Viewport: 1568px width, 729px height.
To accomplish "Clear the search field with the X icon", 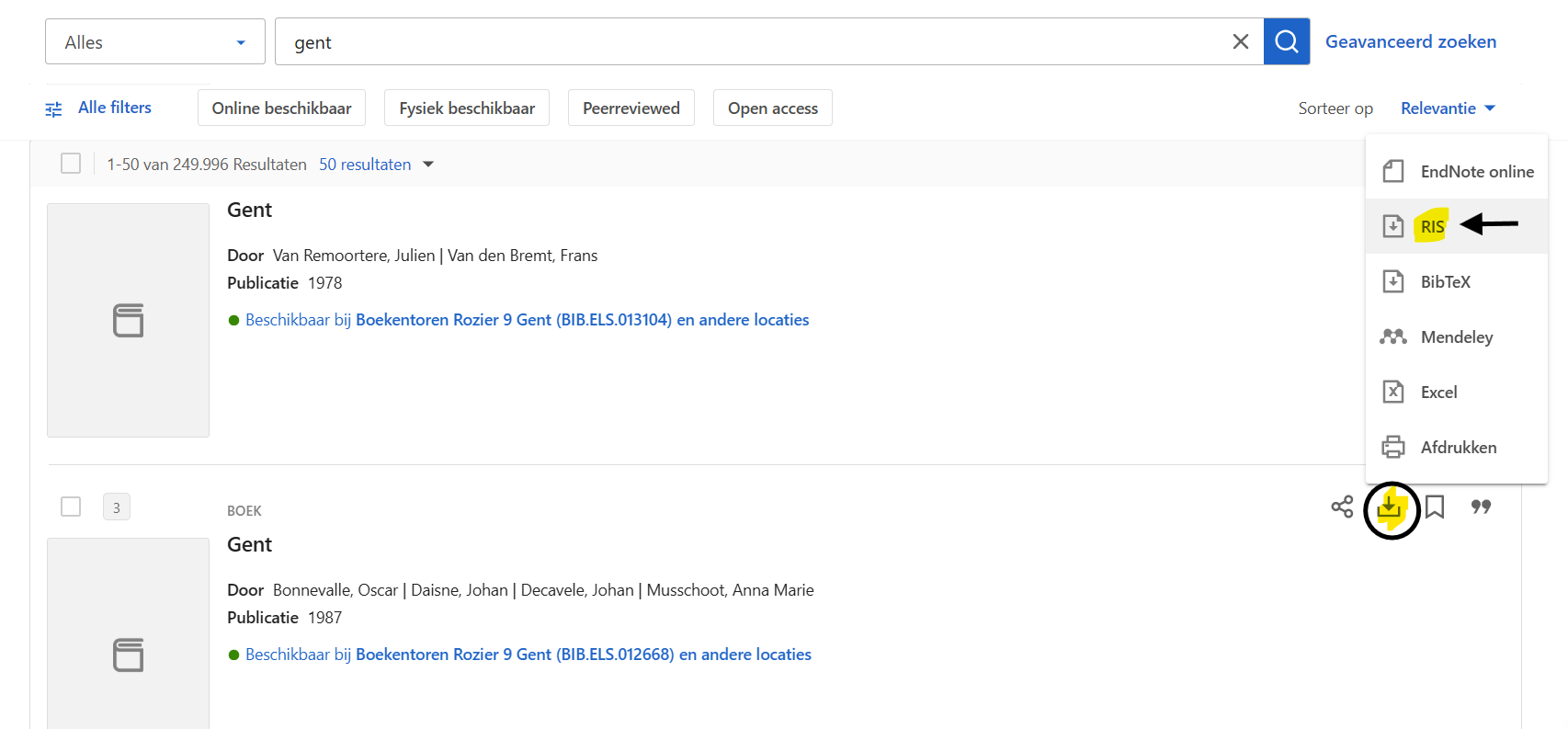I will pyautogui.click(x=1240, y=41).
